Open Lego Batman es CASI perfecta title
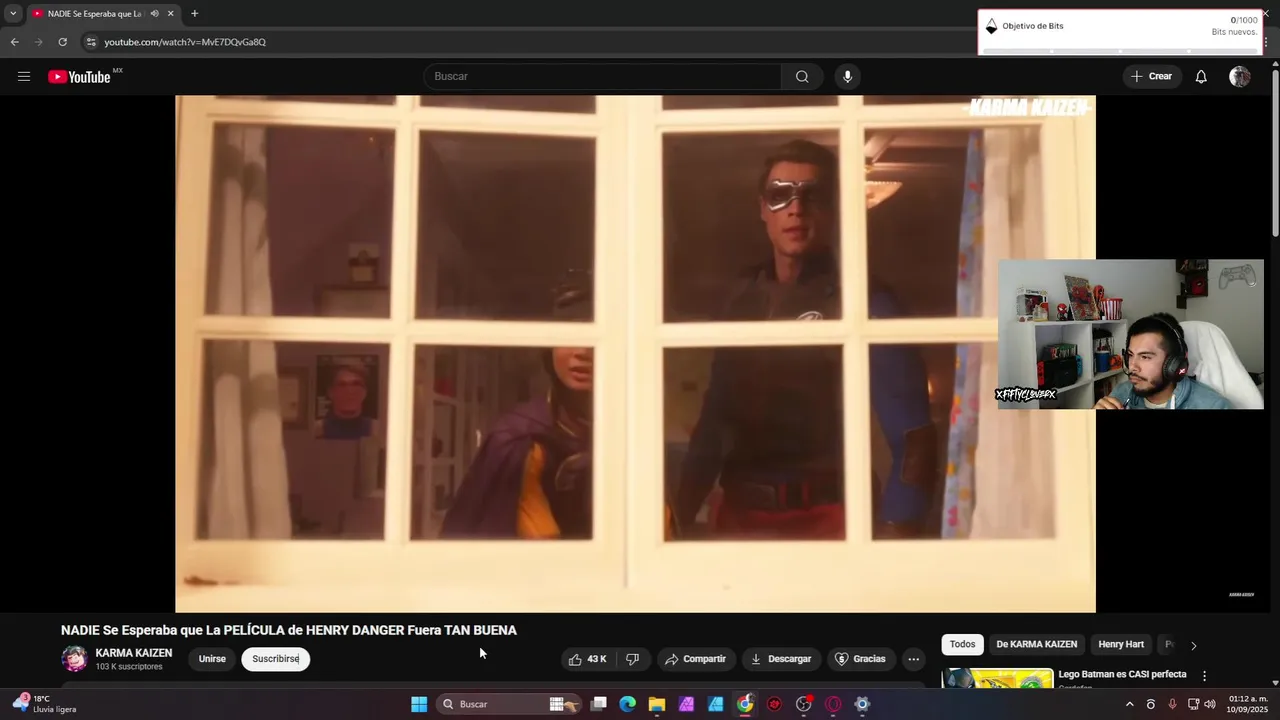 point(1122,675)
